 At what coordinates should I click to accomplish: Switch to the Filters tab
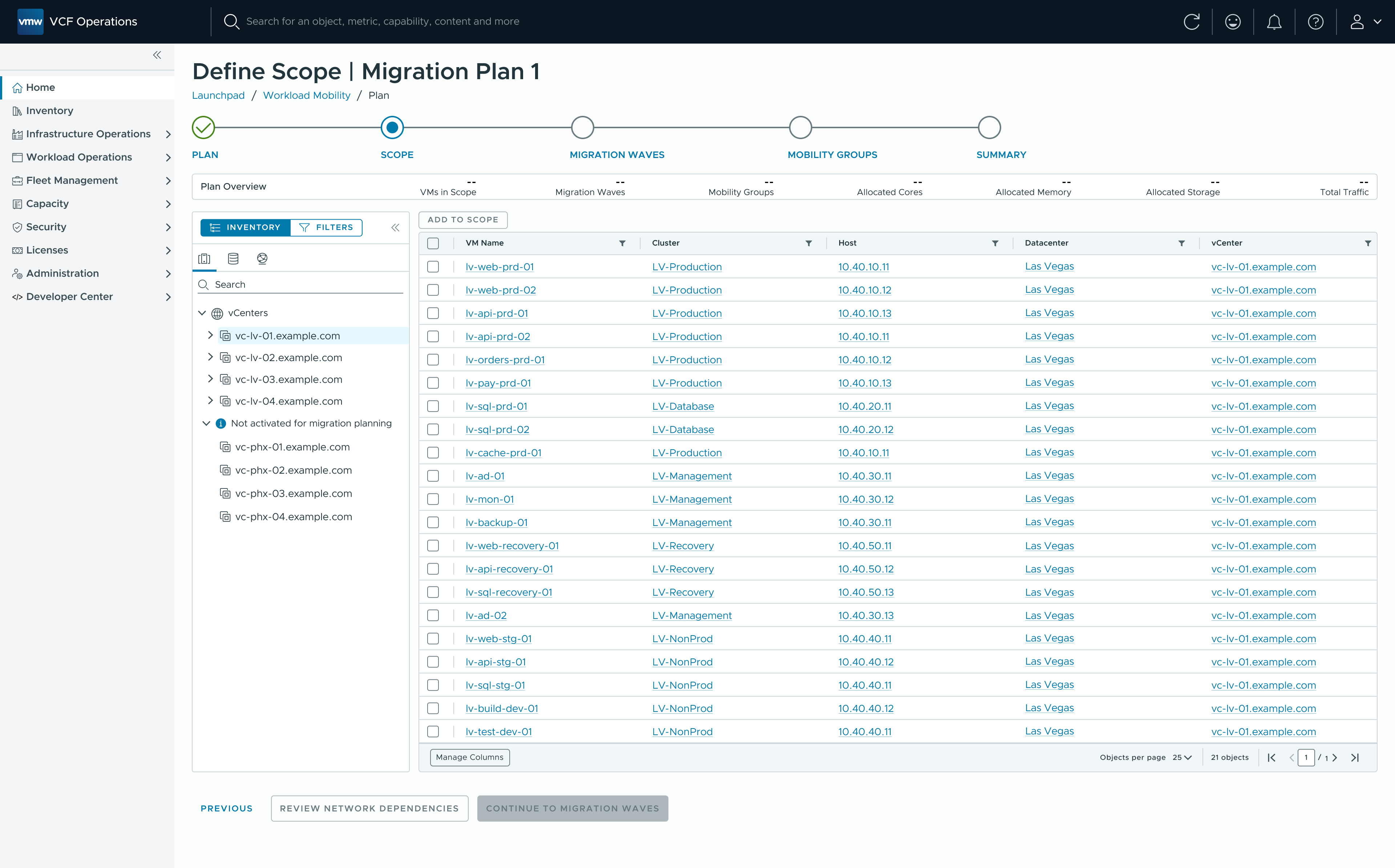326,227
